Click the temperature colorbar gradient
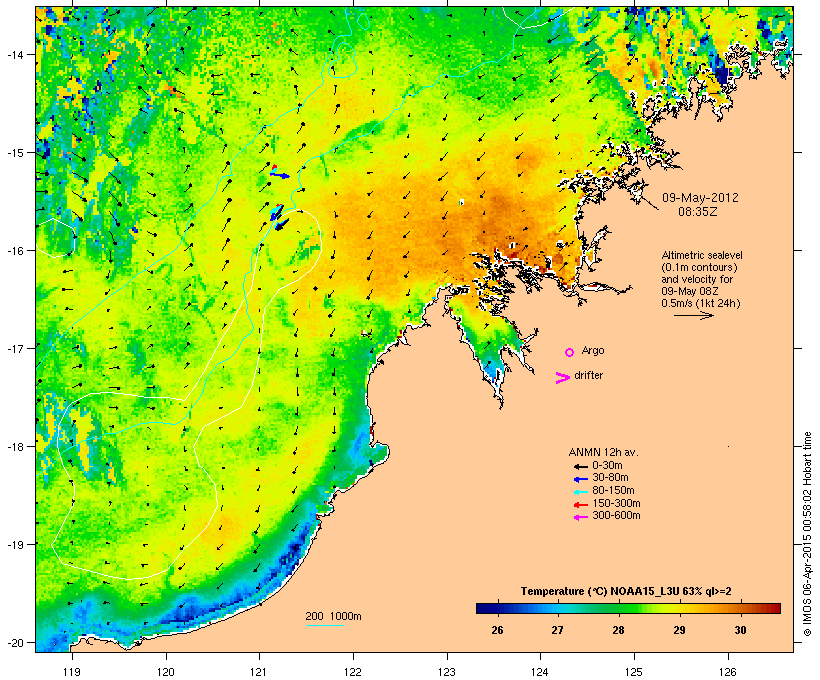The image size is (820, 680). point(628,608)
